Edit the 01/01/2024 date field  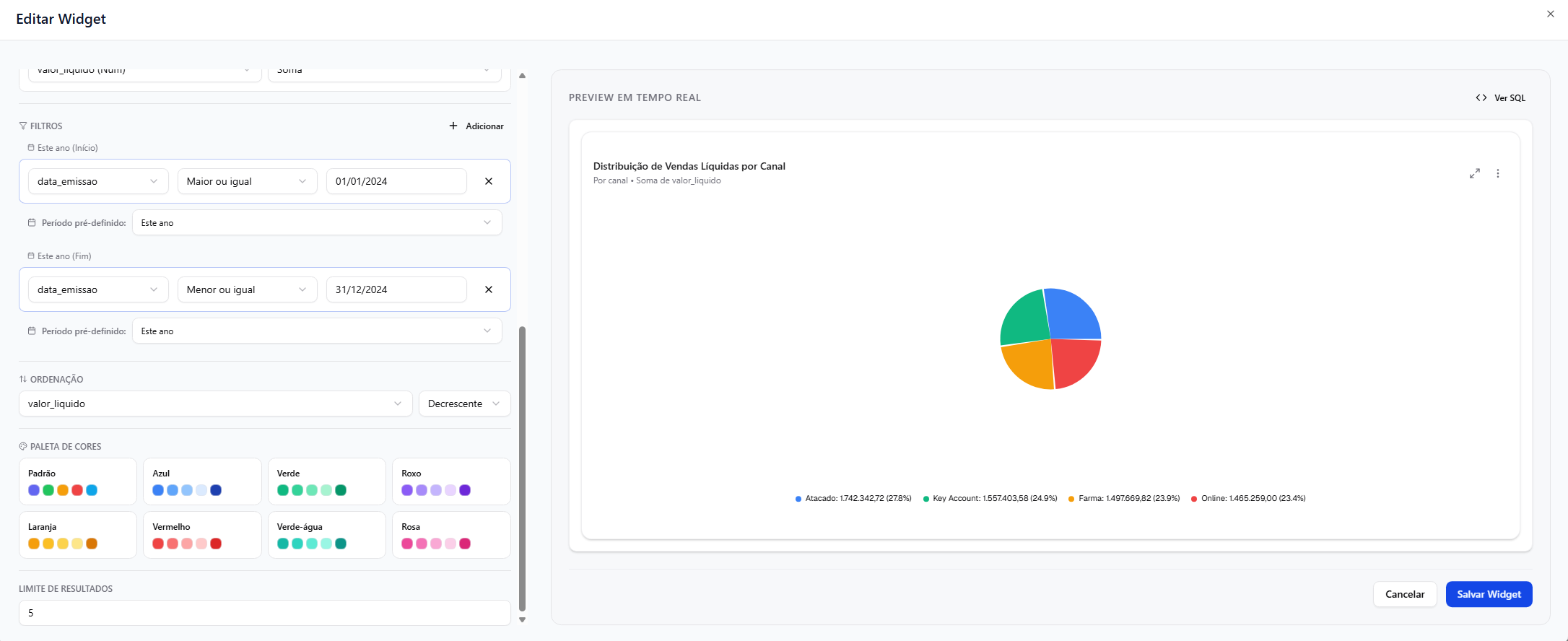(396, 181)
